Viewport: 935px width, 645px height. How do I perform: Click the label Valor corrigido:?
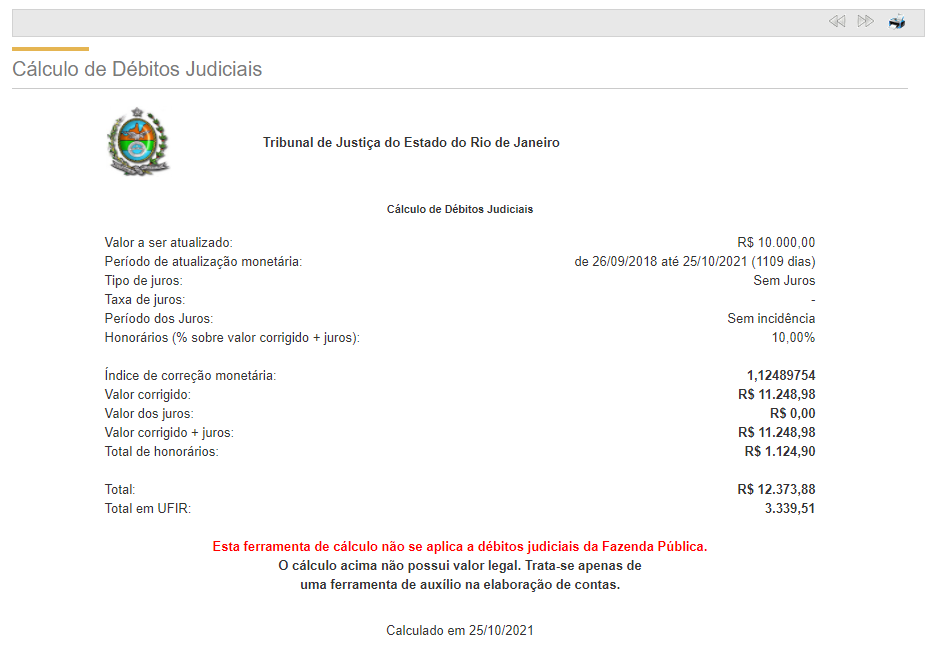[x=148, y=395]
